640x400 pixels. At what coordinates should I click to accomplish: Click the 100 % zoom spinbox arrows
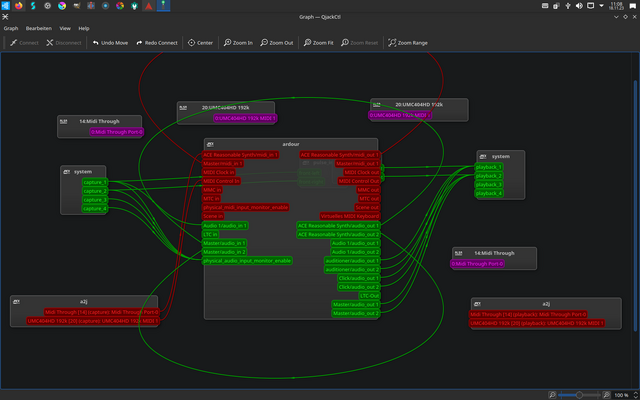[635, 395]
